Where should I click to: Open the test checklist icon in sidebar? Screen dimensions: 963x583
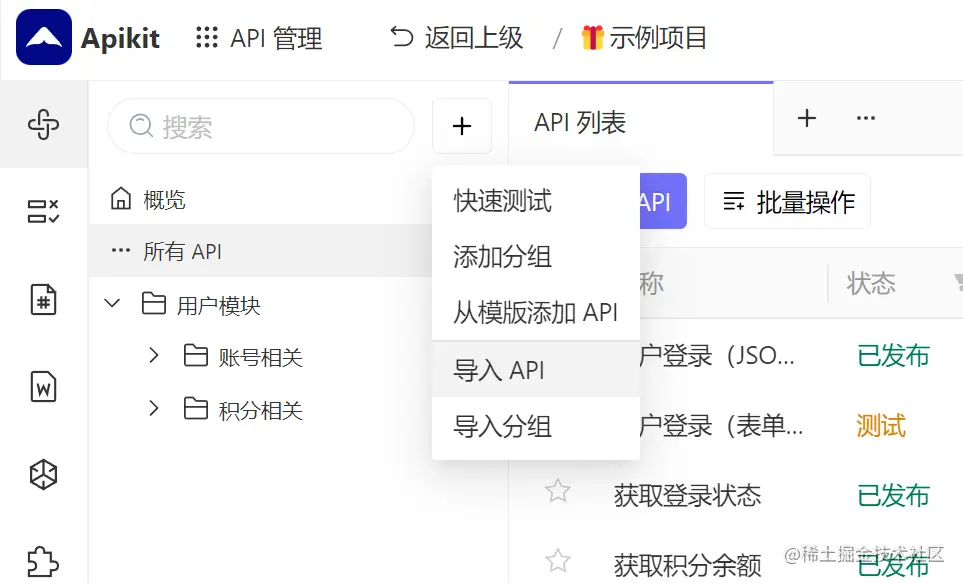pos(43,210)
